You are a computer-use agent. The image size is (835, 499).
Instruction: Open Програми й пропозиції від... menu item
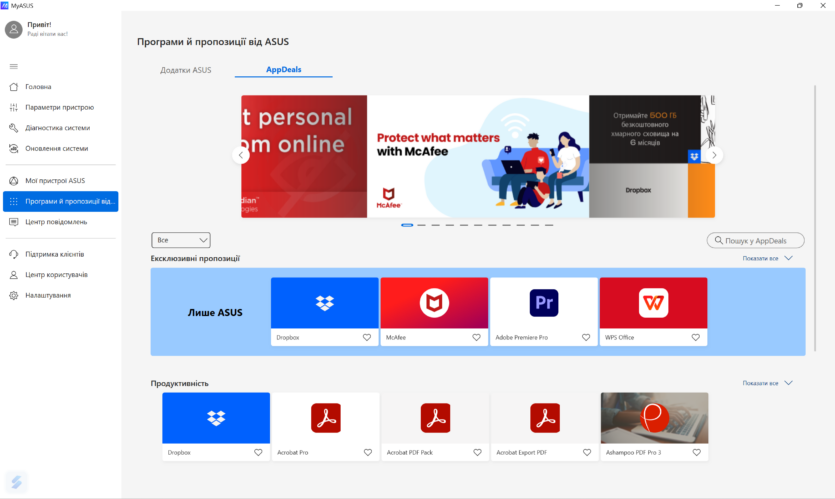[x=61, y=201]
